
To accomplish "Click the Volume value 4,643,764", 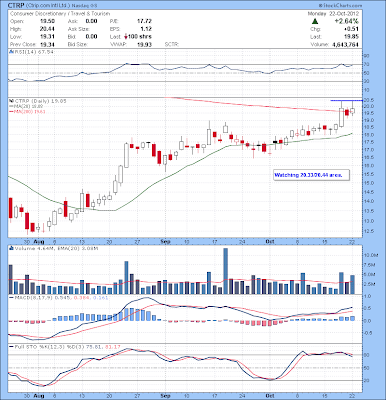I will (x=345, y=44).
